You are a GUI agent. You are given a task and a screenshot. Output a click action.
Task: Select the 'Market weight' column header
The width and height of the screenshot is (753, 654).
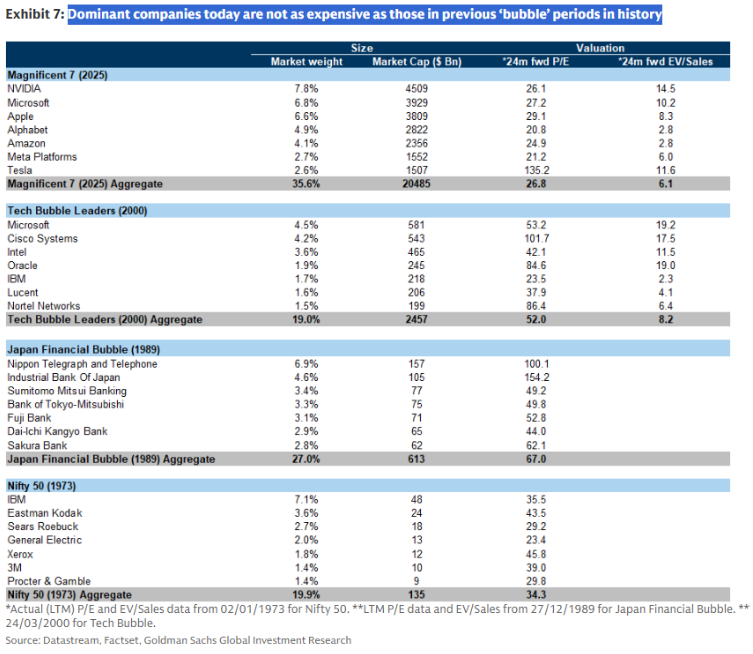coord(307,62)
